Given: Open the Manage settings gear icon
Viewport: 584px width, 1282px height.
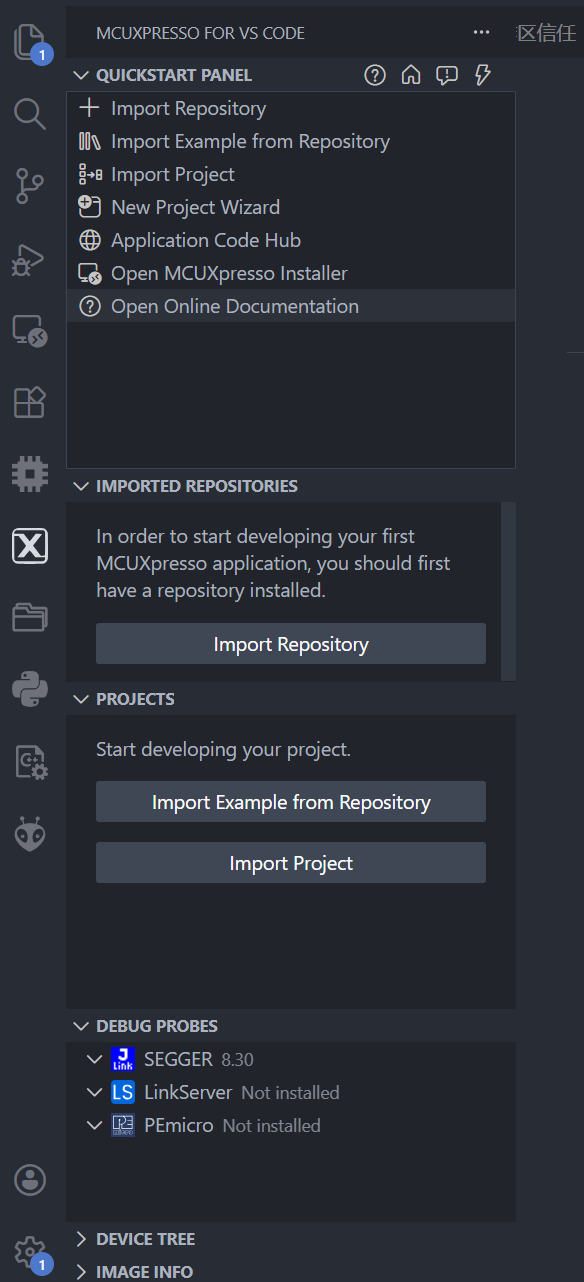Looking at the screenshot, I should click(30, 1251).
